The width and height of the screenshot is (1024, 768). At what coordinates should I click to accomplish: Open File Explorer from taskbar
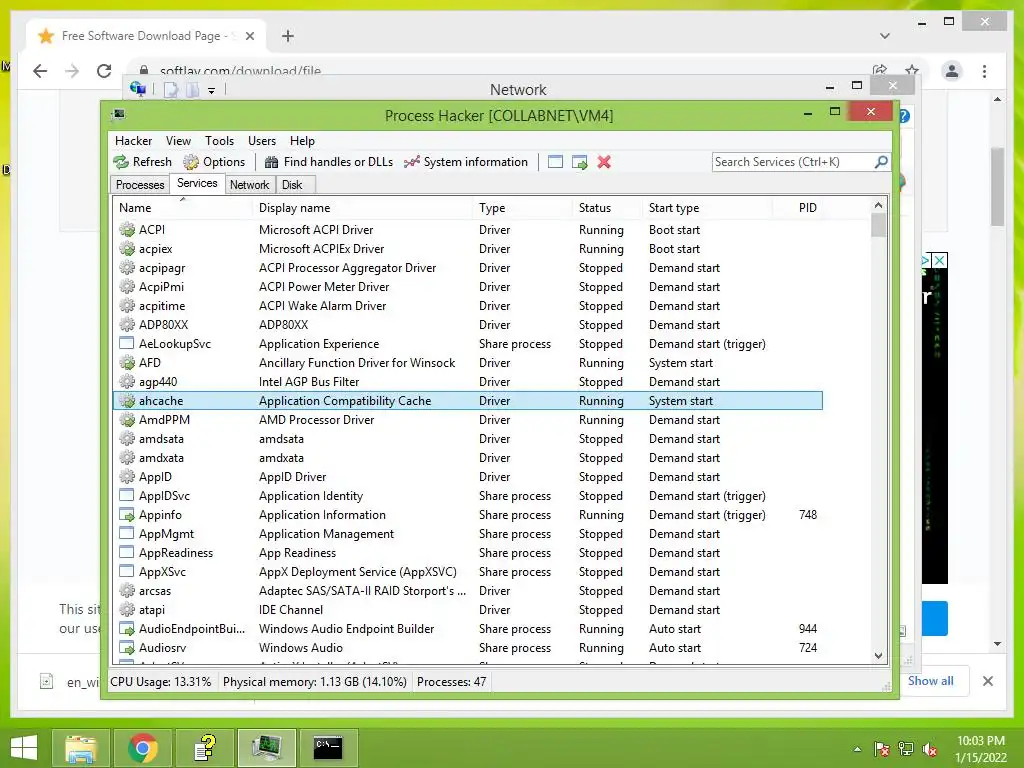coord(80,748)
